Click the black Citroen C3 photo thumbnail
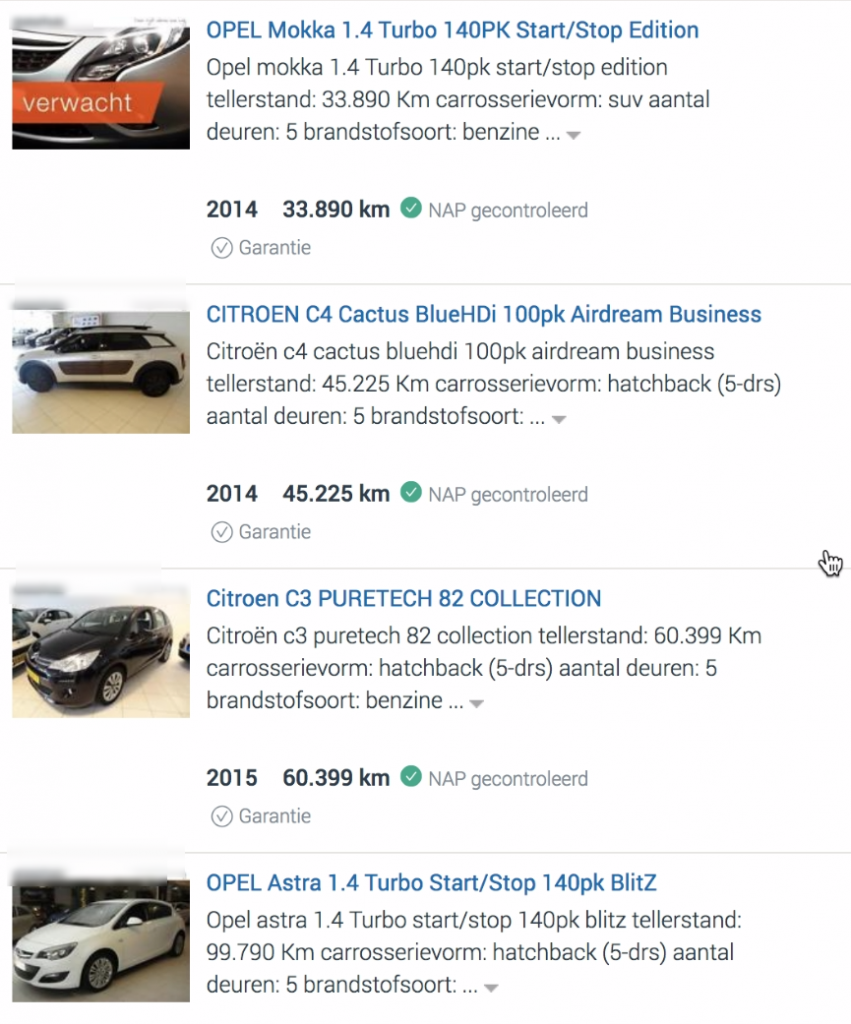The width and height of the screenshot is (851, 1024). 101,655
